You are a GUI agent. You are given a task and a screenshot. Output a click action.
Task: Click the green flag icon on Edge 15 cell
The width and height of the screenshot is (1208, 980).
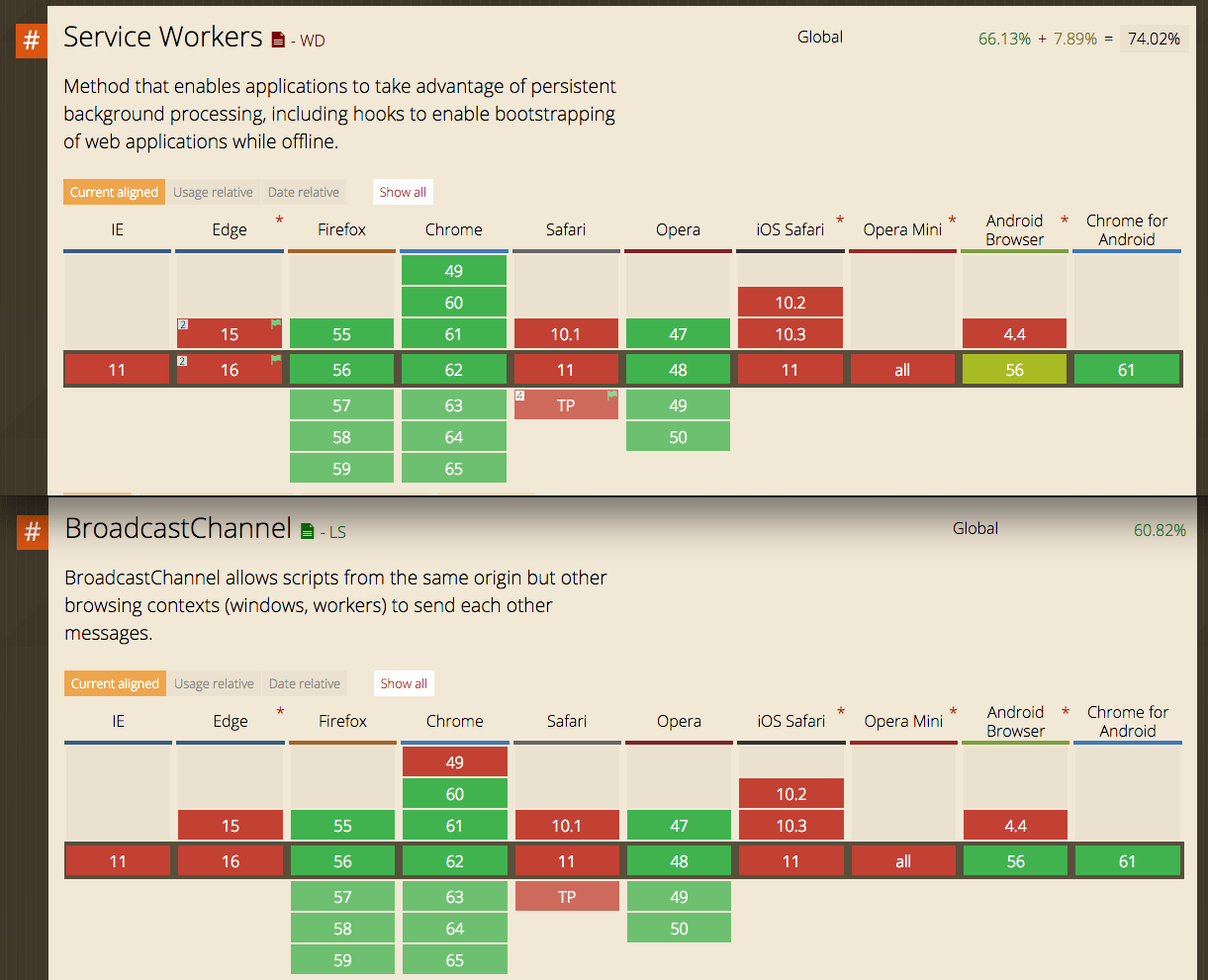[x=275, y=325]
